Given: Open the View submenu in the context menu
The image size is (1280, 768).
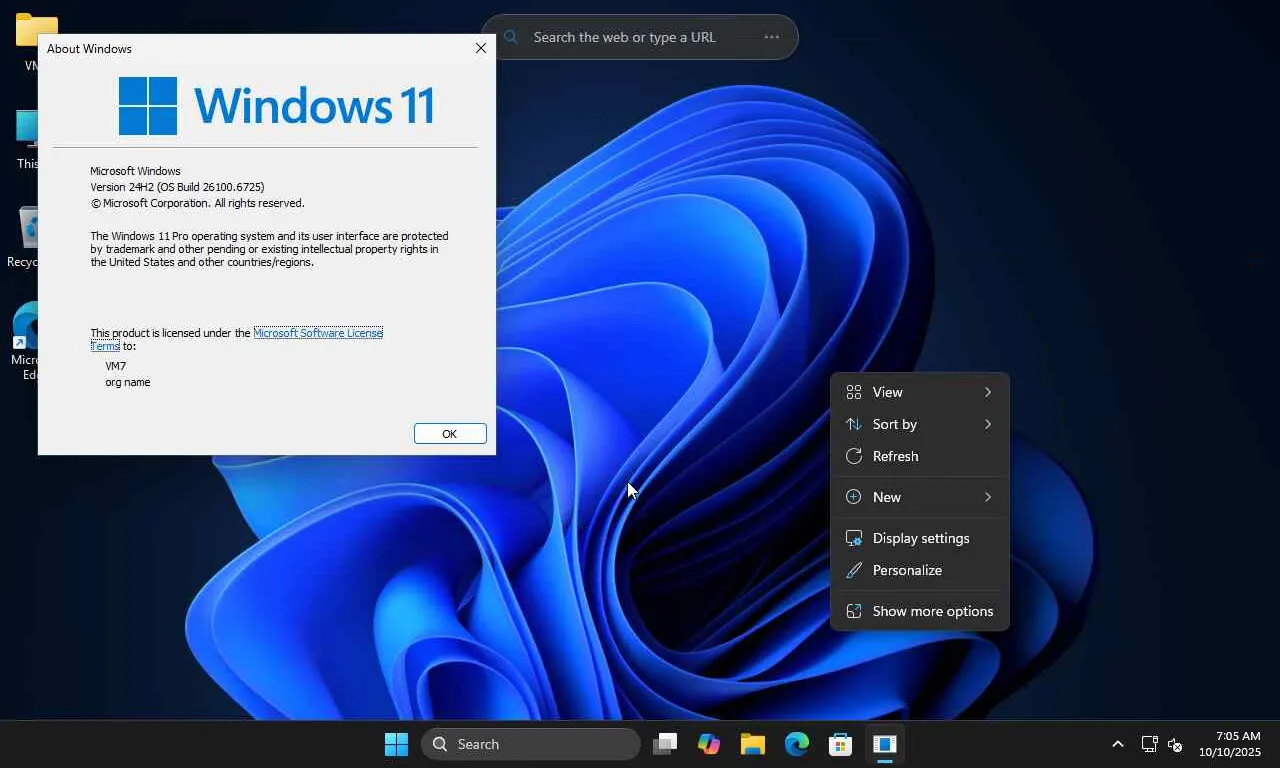Looking at the screenshot, I should point(919,392).
